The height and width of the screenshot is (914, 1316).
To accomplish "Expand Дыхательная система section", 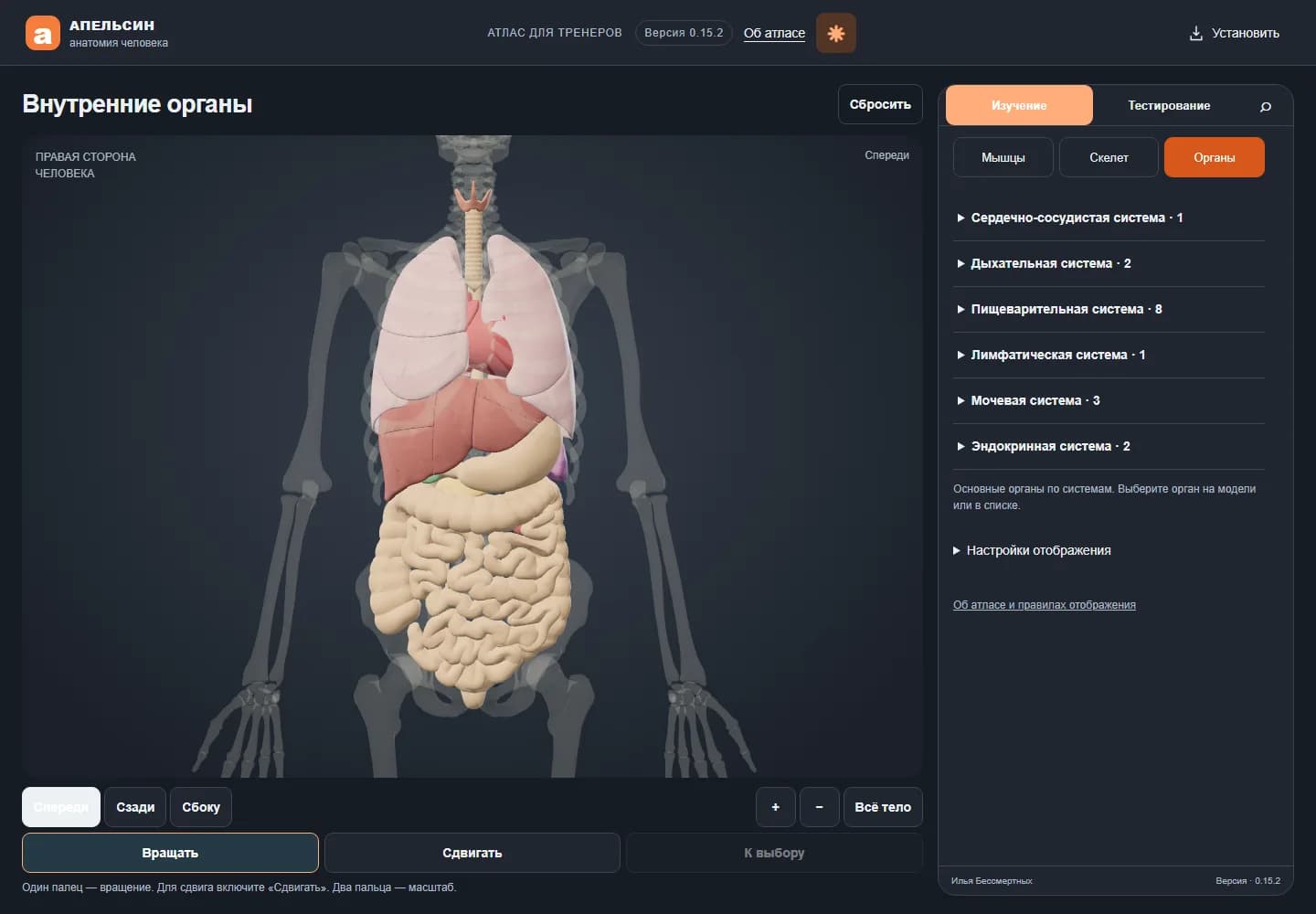I will pyautogui.click(x=1109, y=263).
